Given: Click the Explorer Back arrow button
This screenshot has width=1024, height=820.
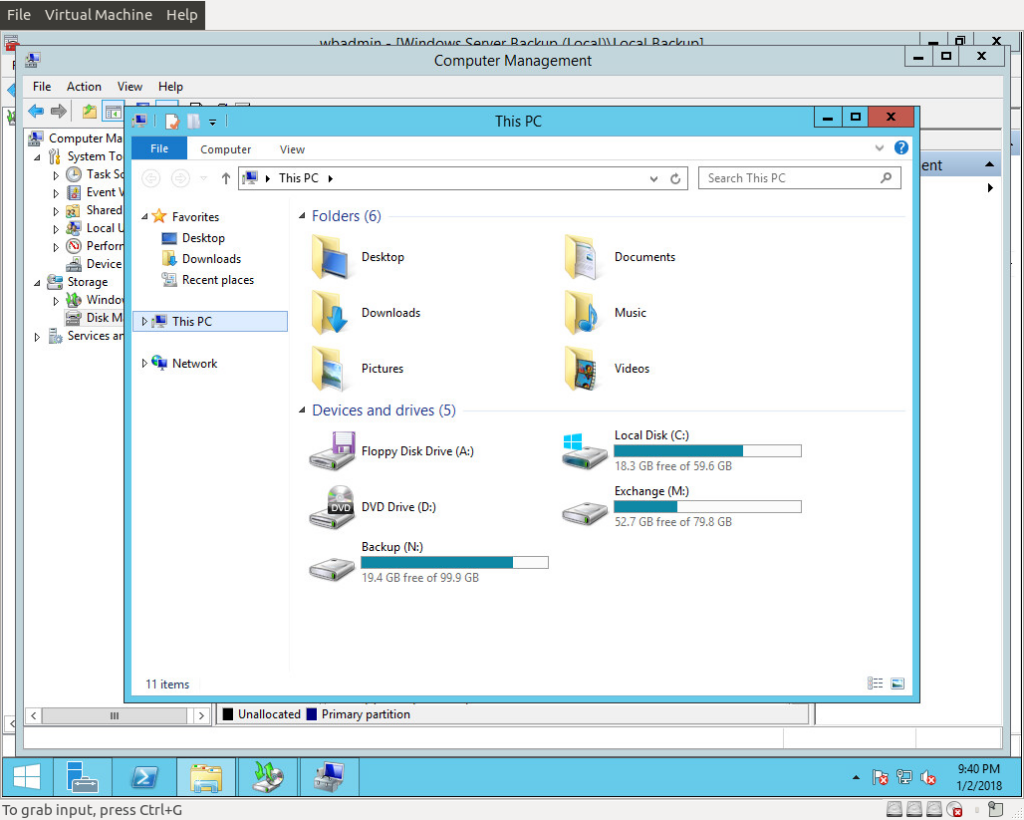Looking at the screenshot, I should click(152, 178).
